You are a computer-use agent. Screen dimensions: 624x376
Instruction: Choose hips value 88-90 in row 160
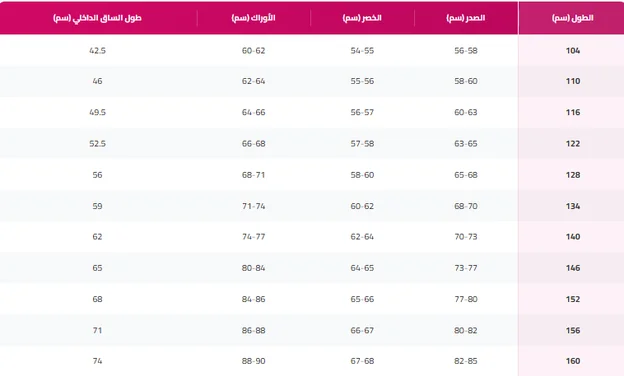point(254,361)
